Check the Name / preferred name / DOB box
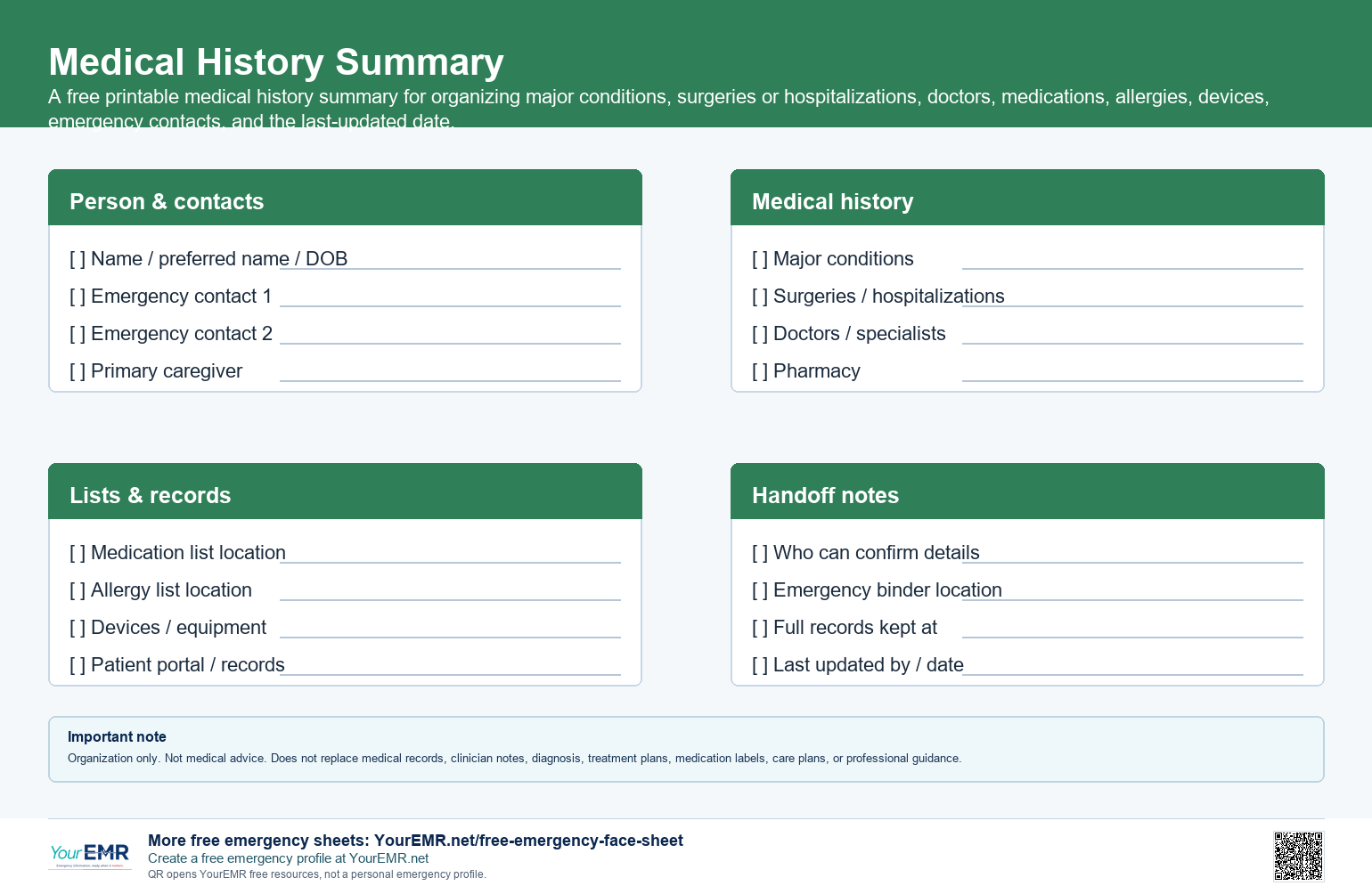Viewport: 1372px width, 894px height. 78,259
